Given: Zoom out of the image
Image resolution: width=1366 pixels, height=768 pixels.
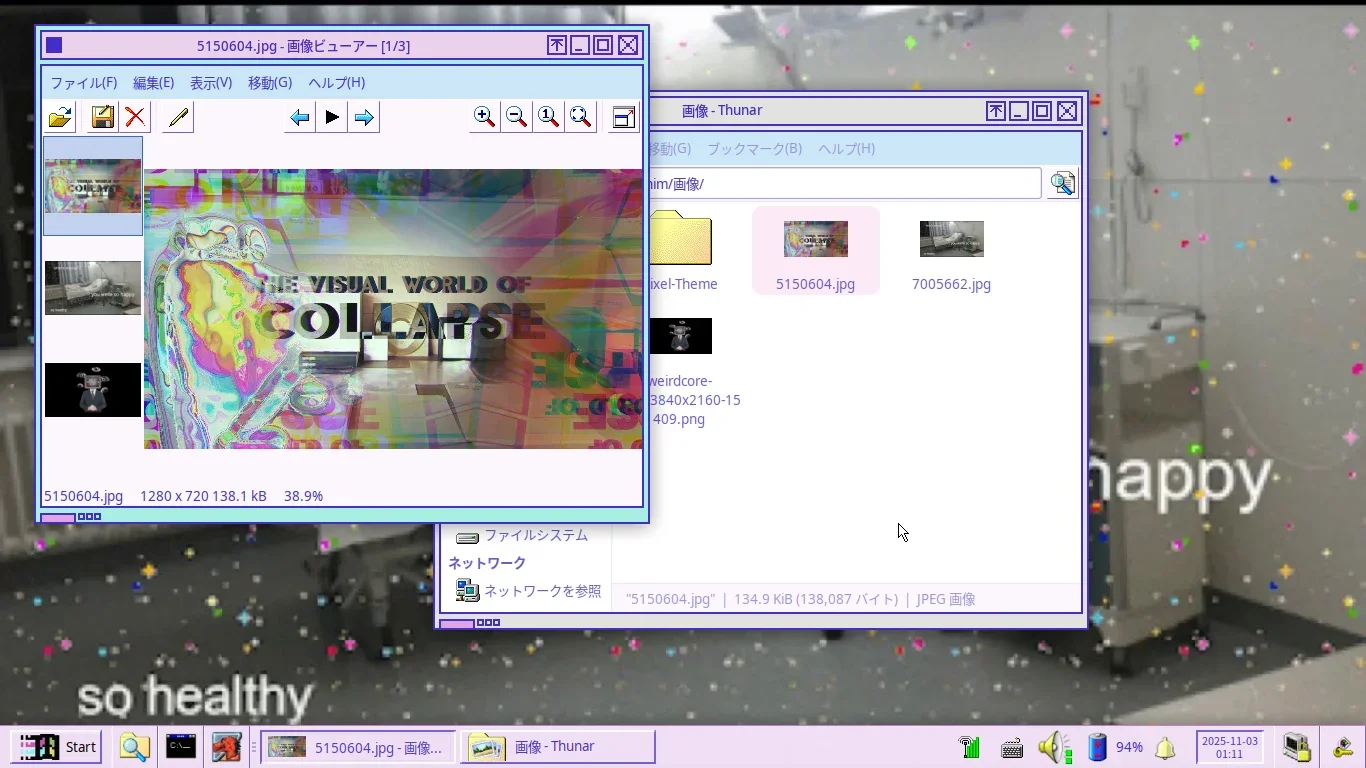Looking at the screenshot, I should (516, 118).
